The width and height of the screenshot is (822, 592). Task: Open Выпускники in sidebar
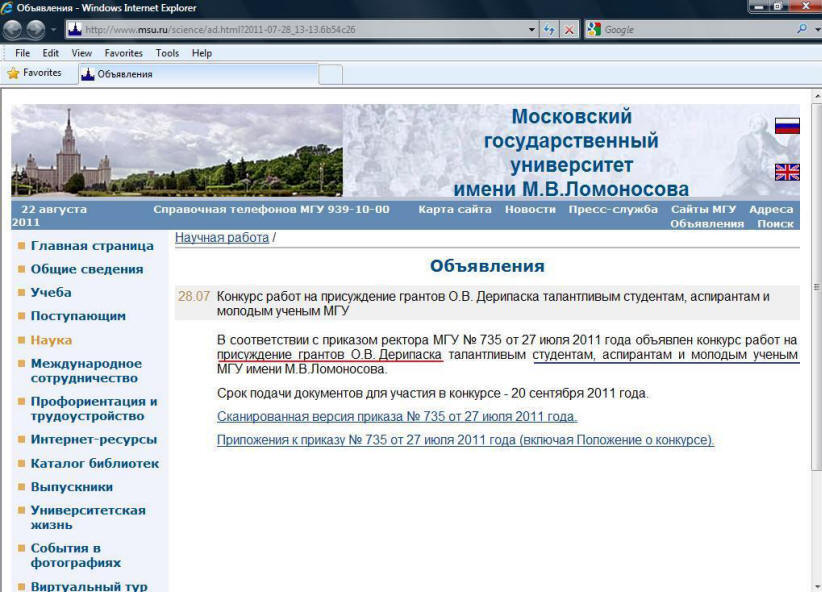pos(72,487)
